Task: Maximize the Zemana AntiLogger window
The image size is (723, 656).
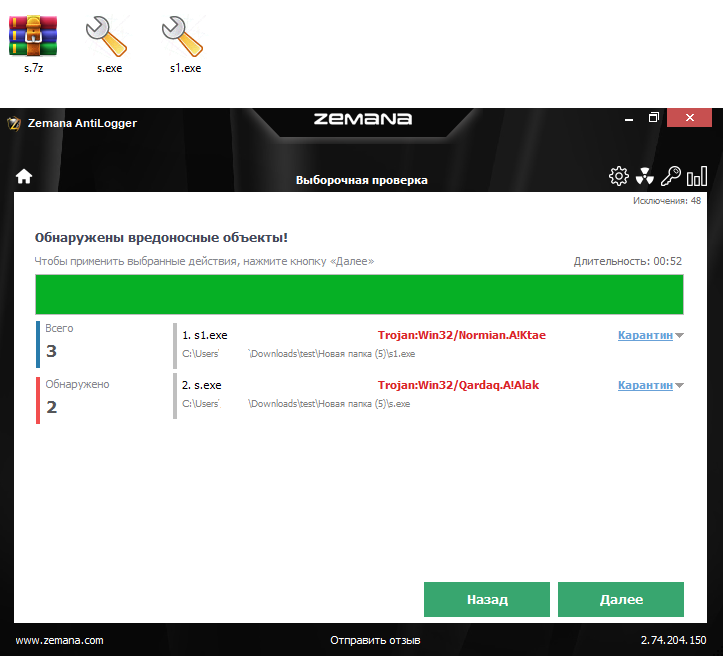Action: pos(653,118)
